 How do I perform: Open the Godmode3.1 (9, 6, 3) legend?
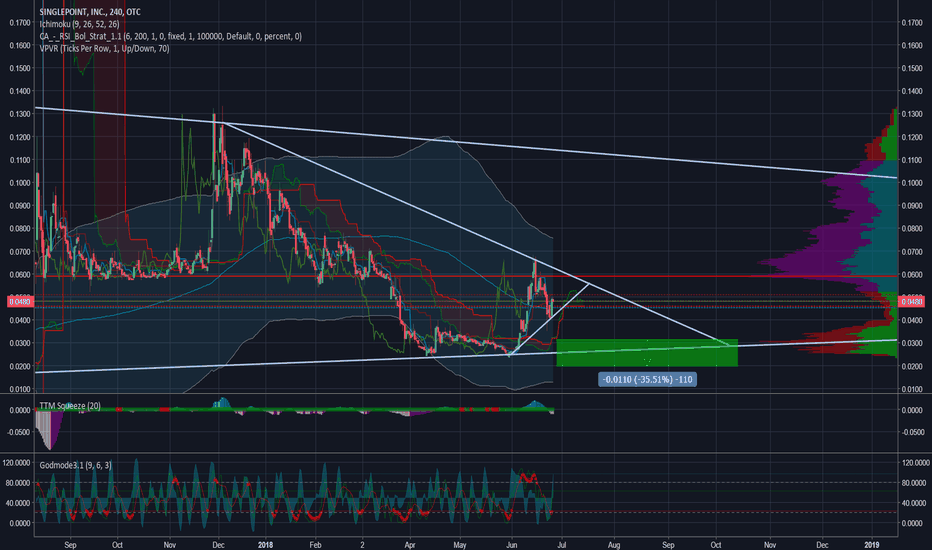click(75, 465)
